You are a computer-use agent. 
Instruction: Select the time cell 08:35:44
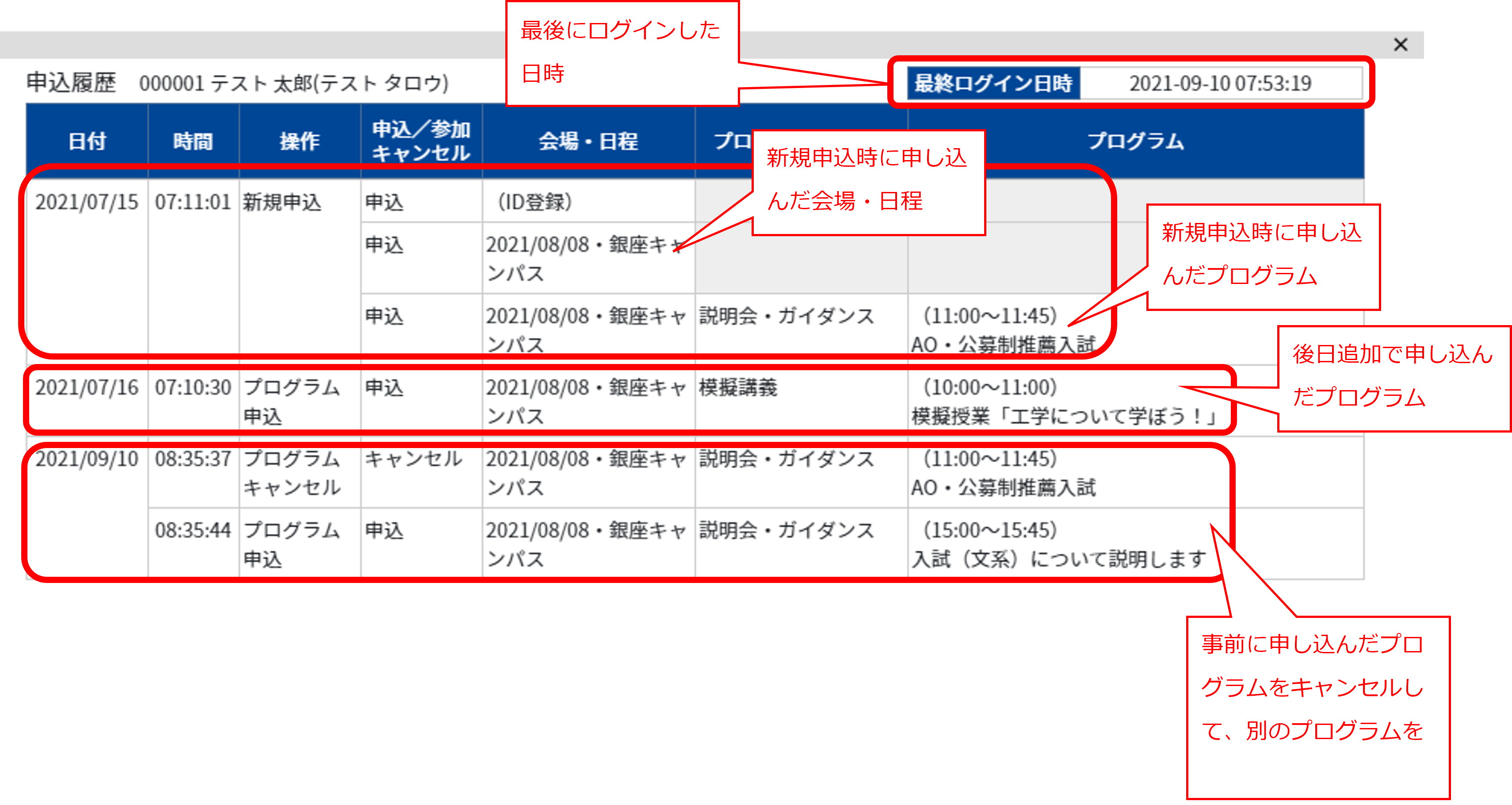193,544
